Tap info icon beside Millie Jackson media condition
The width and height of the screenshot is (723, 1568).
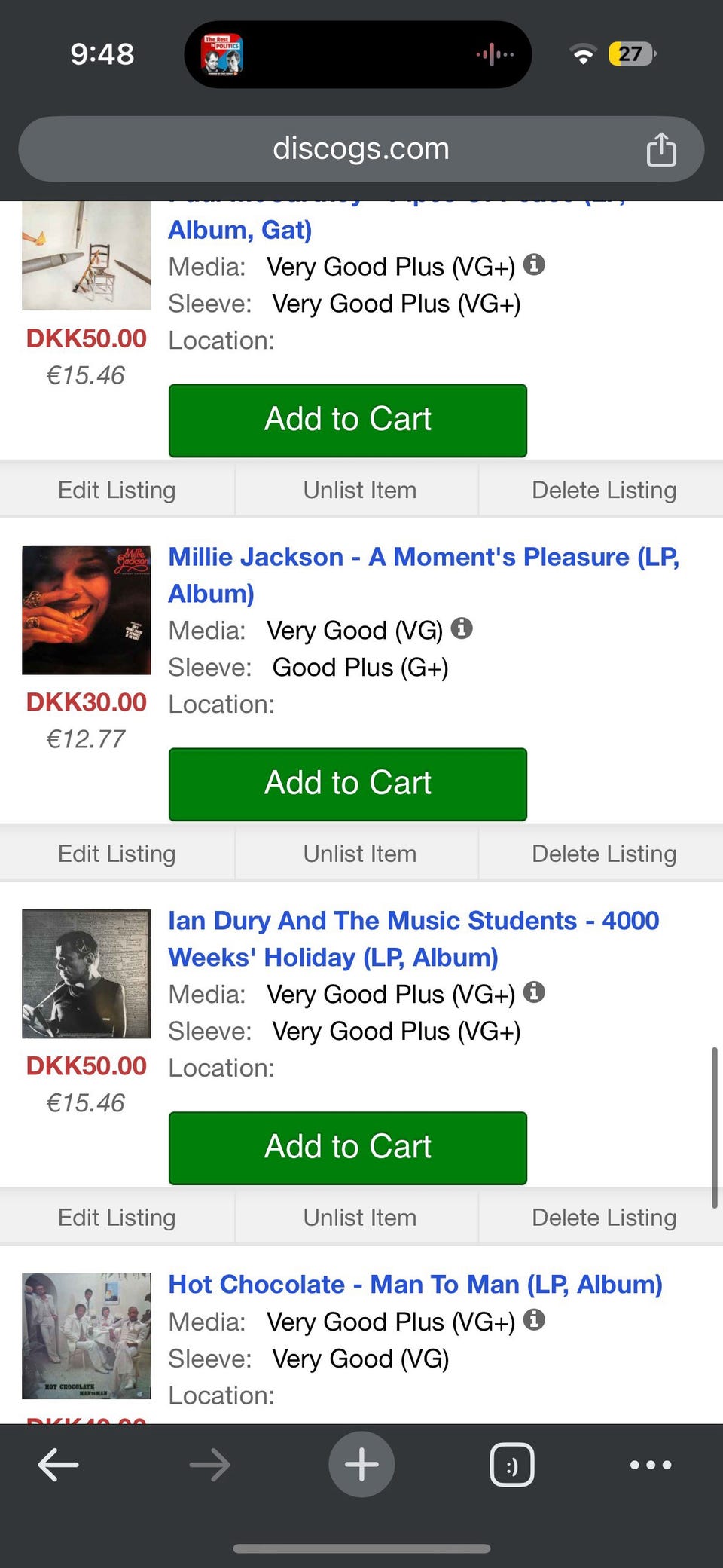click(x=462, y=628)
